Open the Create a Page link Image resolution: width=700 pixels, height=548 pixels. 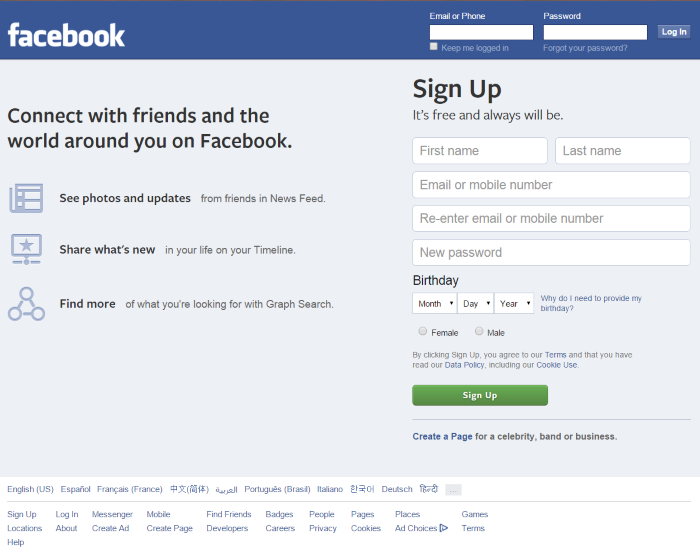(x=442, y=436)
